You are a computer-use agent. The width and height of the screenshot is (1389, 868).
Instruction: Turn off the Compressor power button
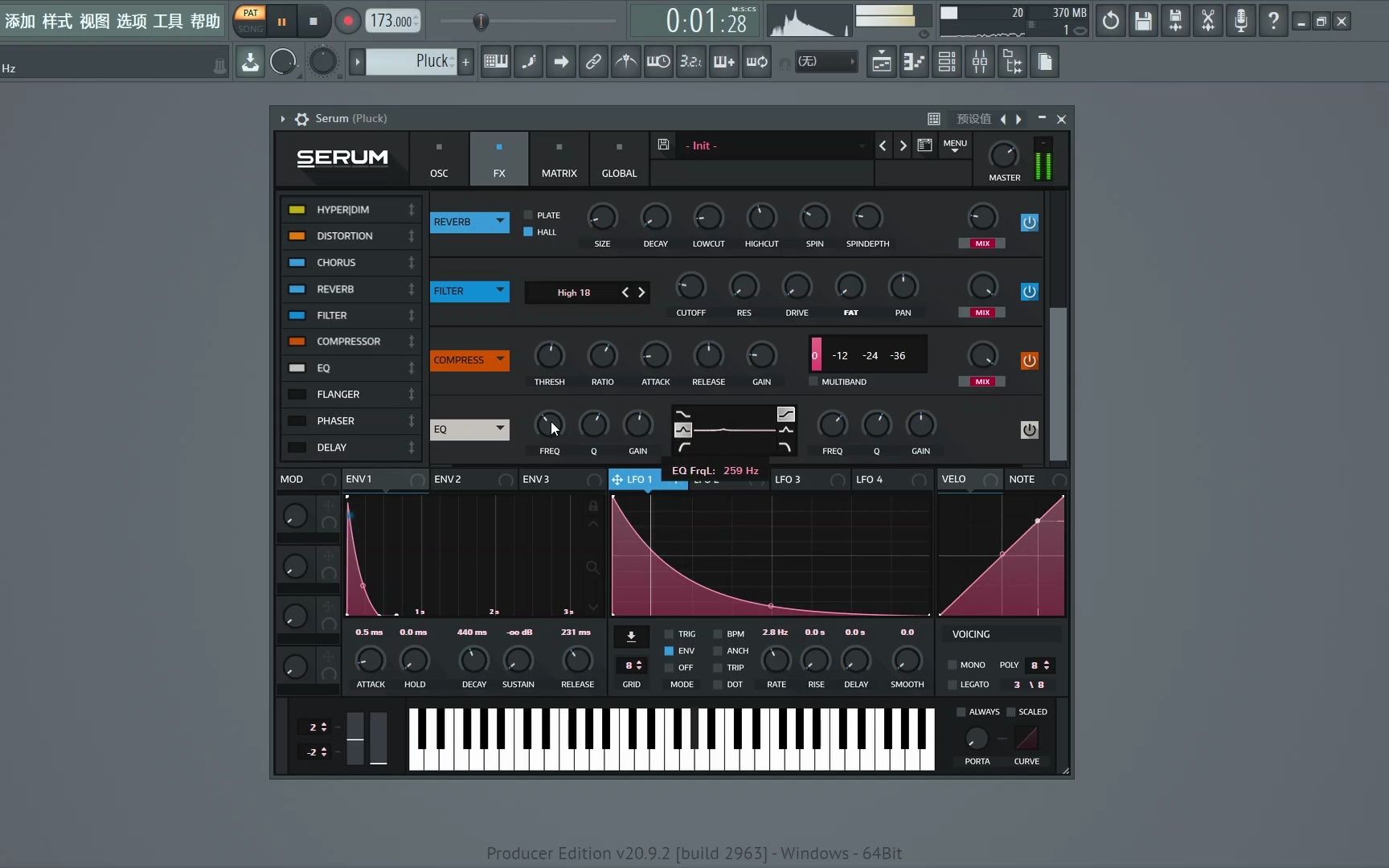1029,361
